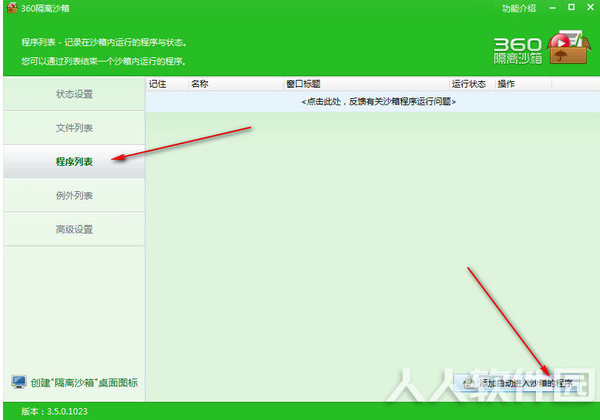Sort by the 窗口标题 column header
The image size is (600, 420).
coord(367,84)
